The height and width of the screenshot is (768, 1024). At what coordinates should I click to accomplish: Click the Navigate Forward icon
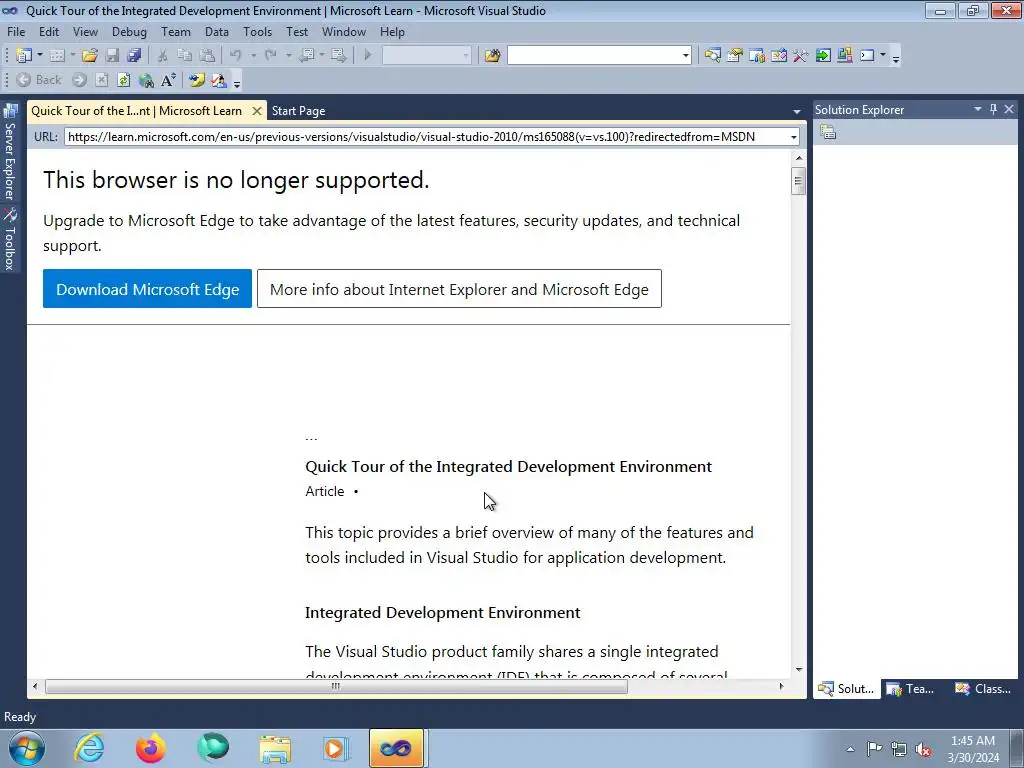pyautogui.click(x=338, y=56)
